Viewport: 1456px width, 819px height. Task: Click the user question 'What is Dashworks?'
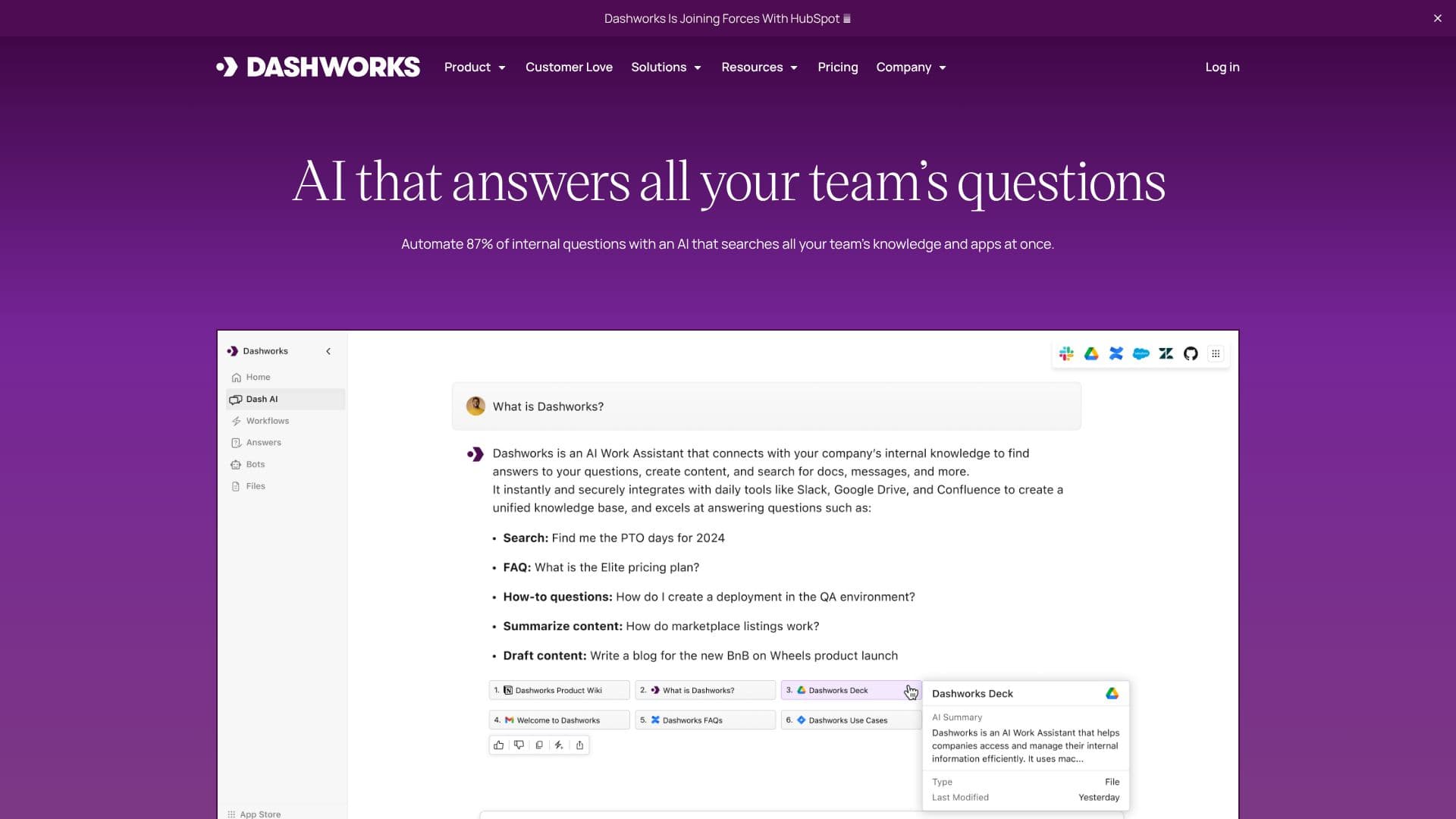(x=548, y=406)
